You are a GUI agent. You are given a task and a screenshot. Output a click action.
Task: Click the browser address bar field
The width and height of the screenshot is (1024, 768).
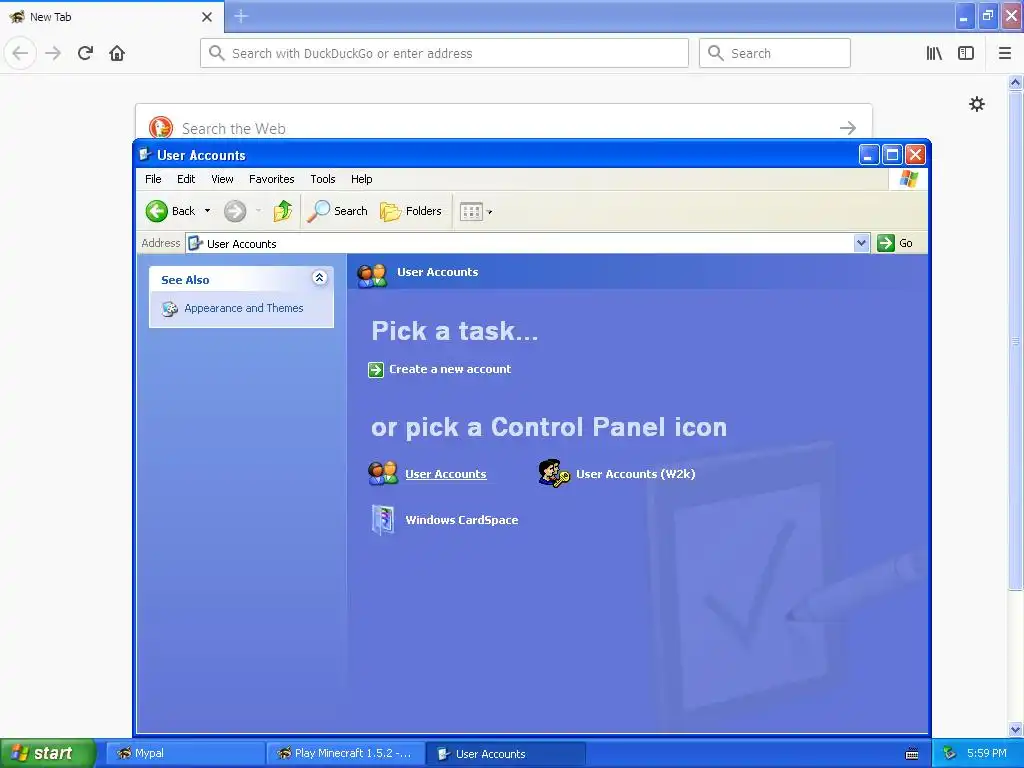(x=444, y=53)
